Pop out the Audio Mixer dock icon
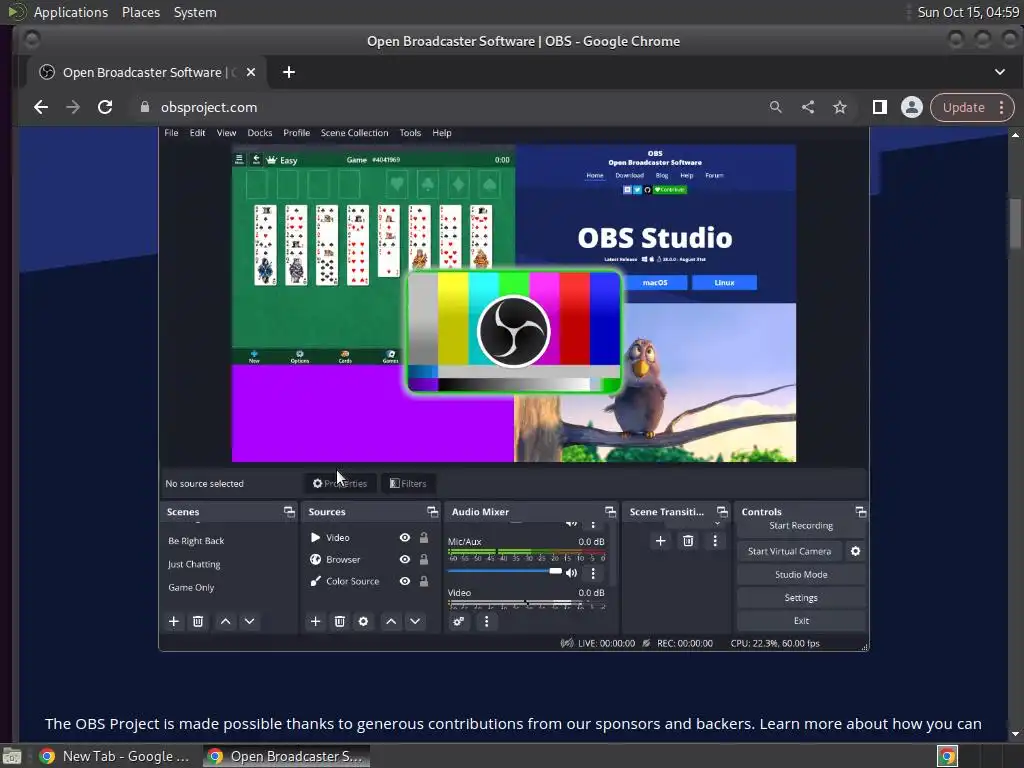This screenshot has height=768, width=1024. (x=610, y=511)
